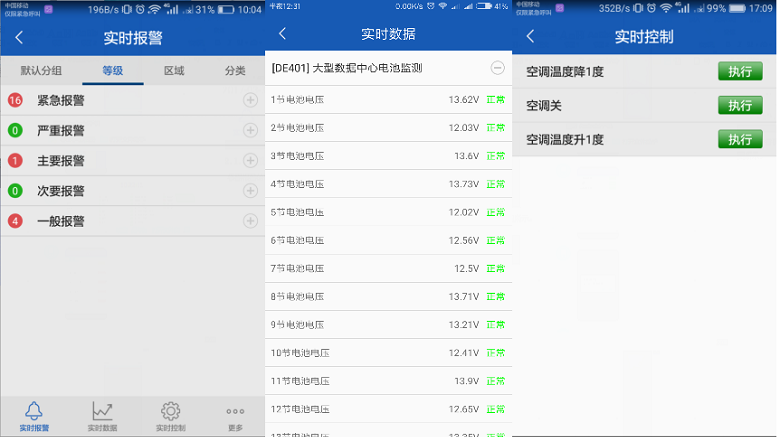Go back from the 实时控制 screen
The height and width of the screenshot is (437, 777).
click(x=530, y=37)
